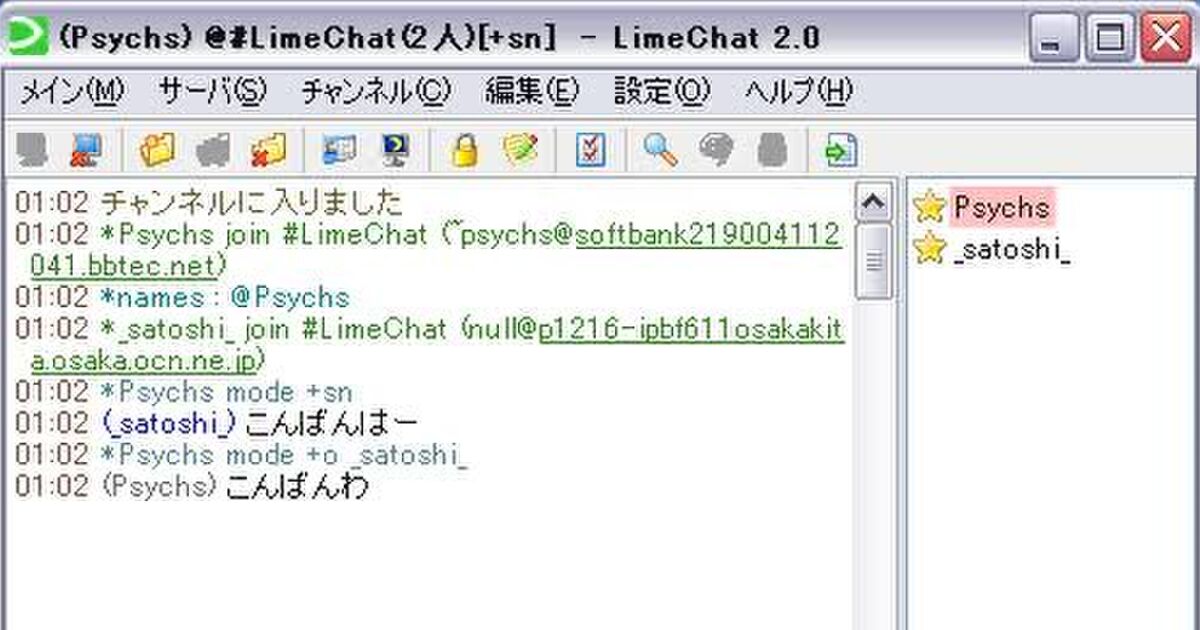Open the 設定(O) menu
This screenshot has height=630, width=1200.
tap(662, 93)
